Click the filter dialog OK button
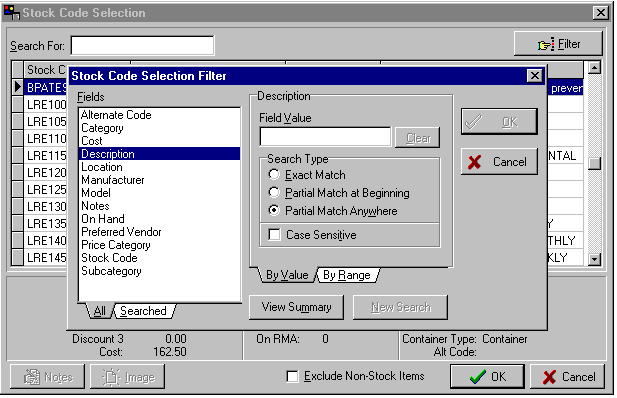 [x=499, y=122]
